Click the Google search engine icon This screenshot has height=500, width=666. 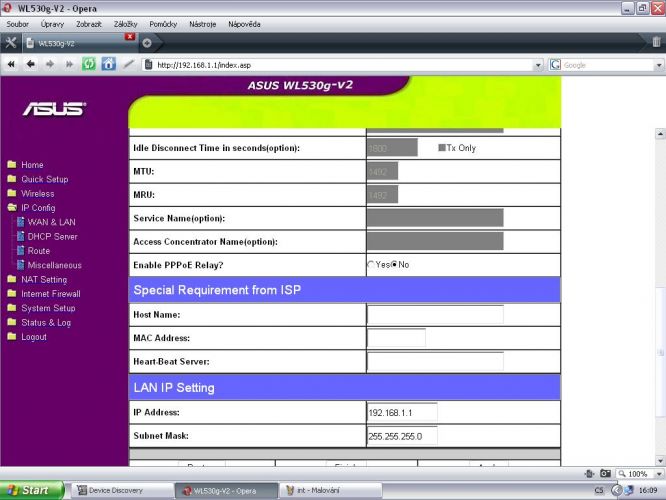pos(555,65)
